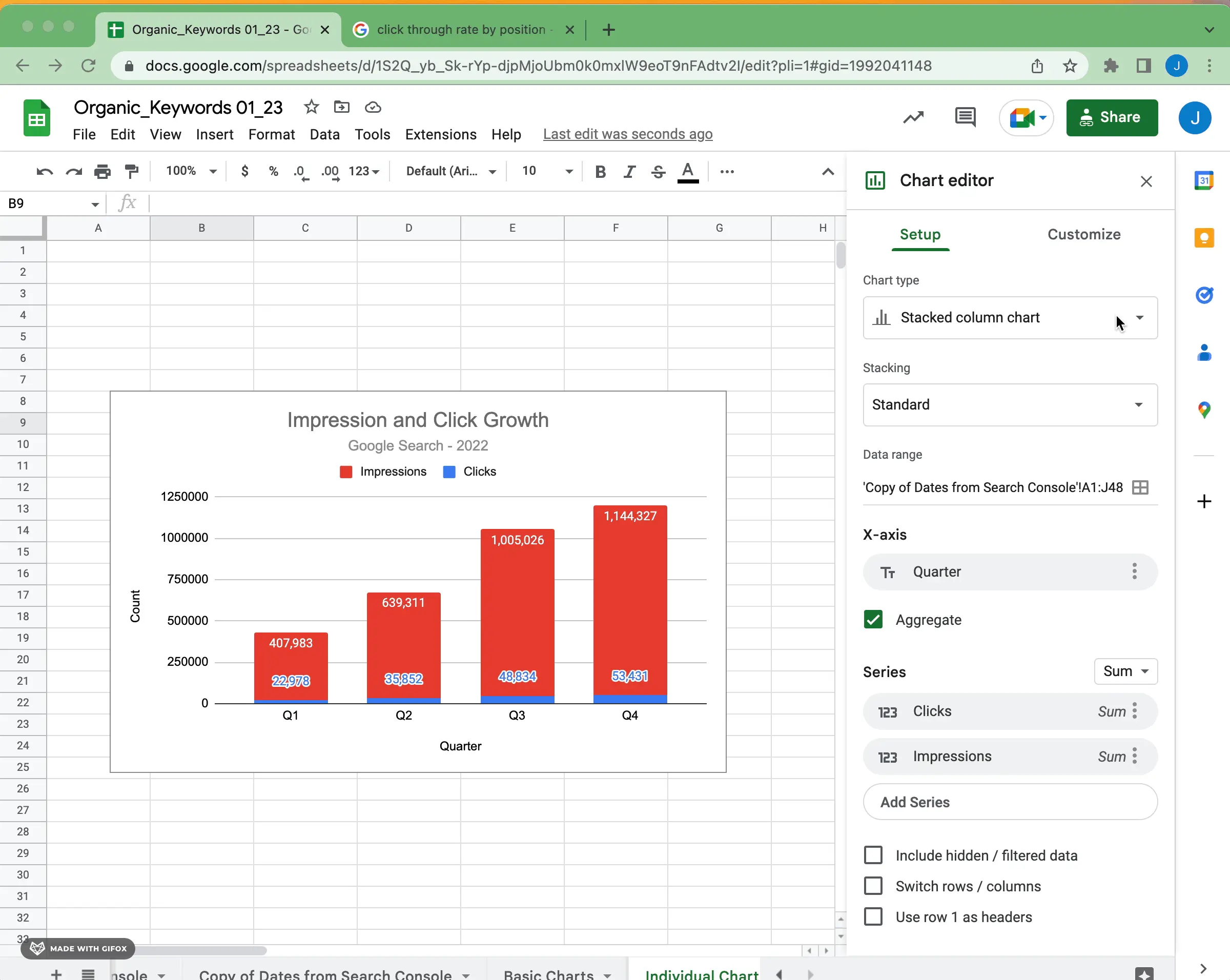Viewport: 1230px width, 980px height.
Task: Click the print icon in toolbar
Action: point(102,171)
